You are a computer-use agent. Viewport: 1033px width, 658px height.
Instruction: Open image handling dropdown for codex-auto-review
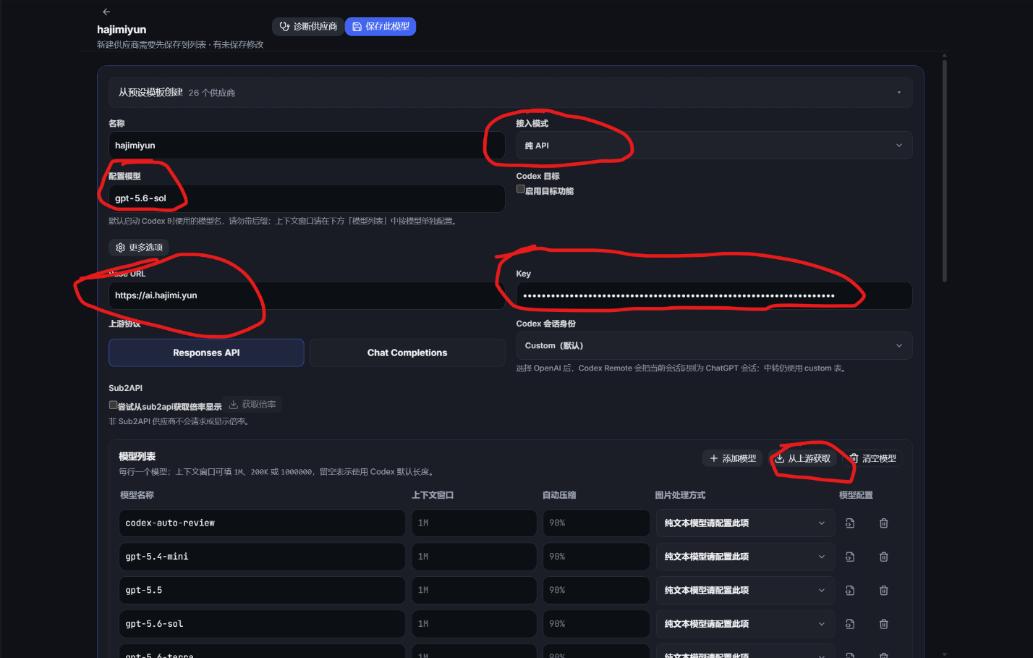coord(744,523)
